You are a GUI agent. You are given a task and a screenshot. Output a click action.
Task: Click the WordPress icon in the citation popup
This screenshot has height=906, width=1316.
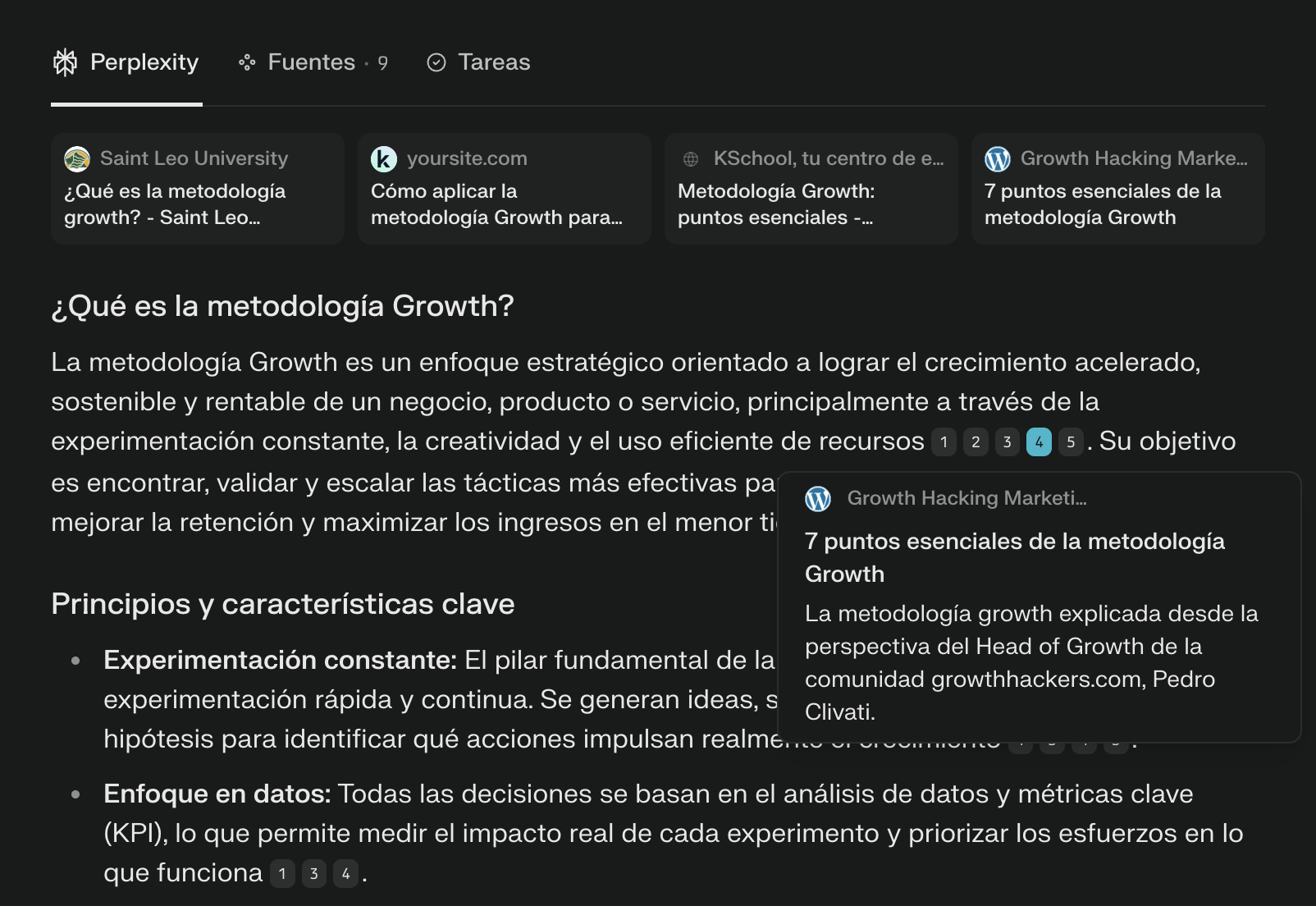[x=818, y=498]
